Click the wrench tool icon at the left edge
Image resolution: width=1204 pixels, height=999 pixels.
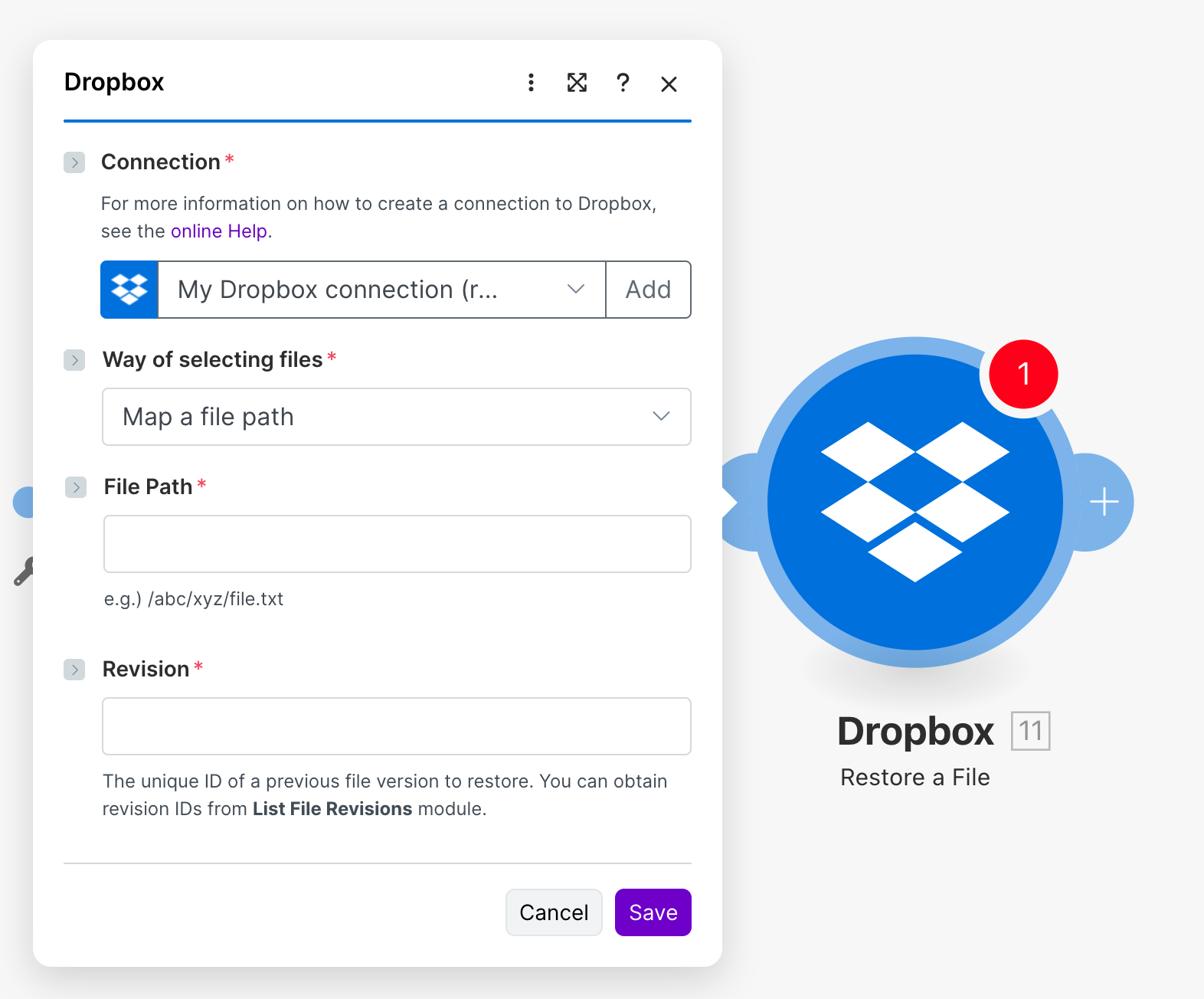click(x=23, y=572)
